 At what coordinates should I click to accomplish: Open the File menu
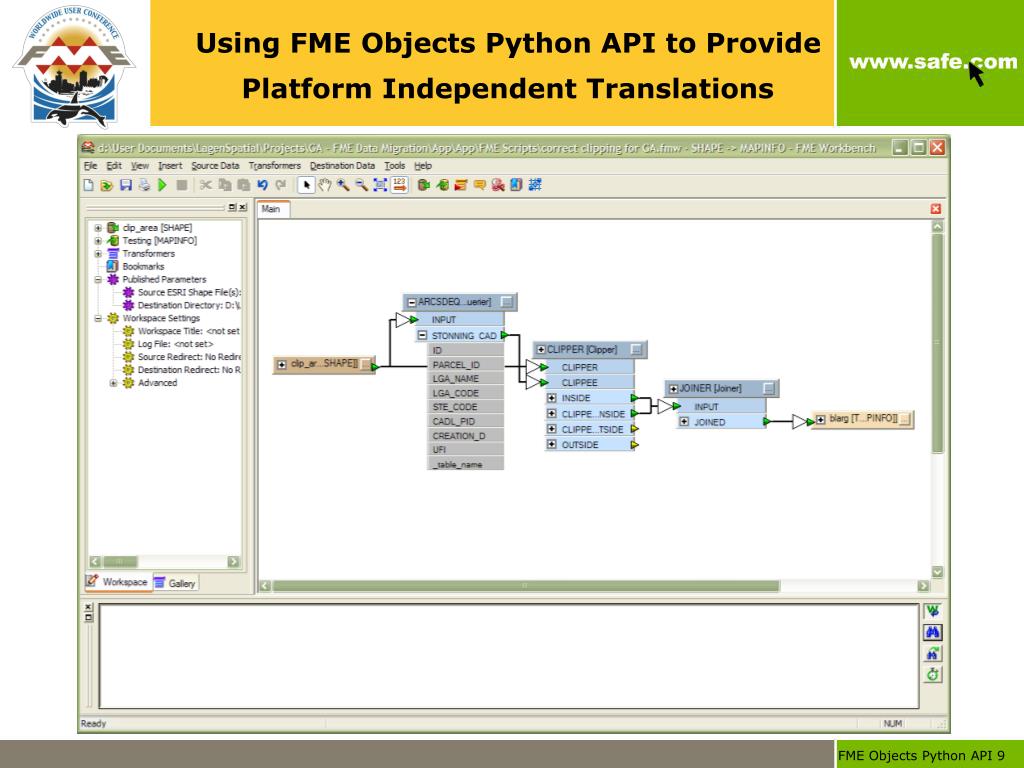click(90, 166)
